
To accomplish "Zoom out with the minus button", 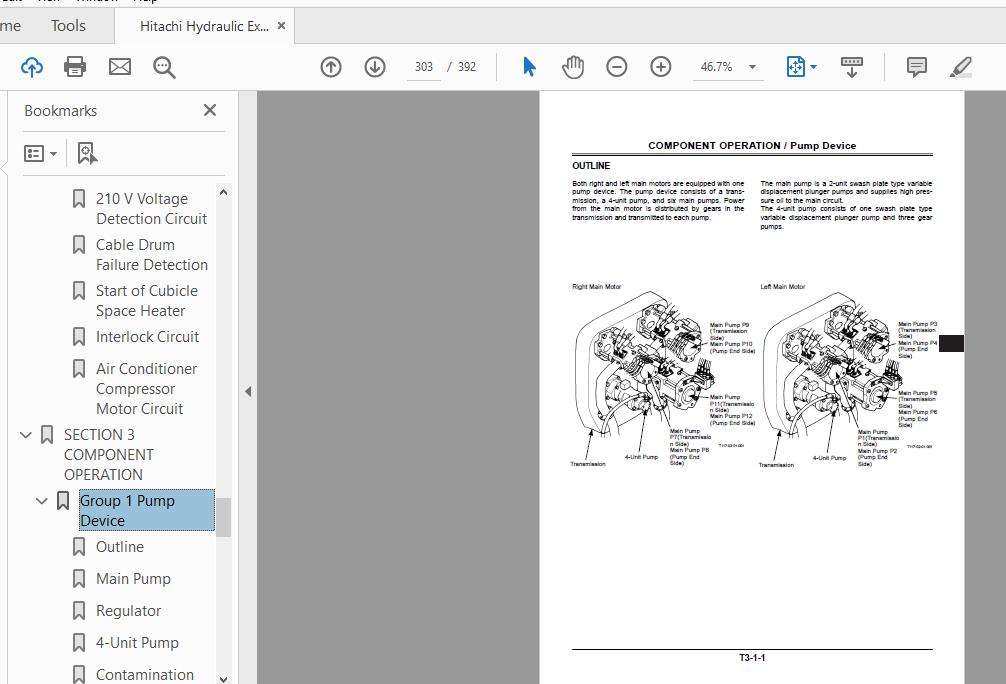I will (617, 67).
